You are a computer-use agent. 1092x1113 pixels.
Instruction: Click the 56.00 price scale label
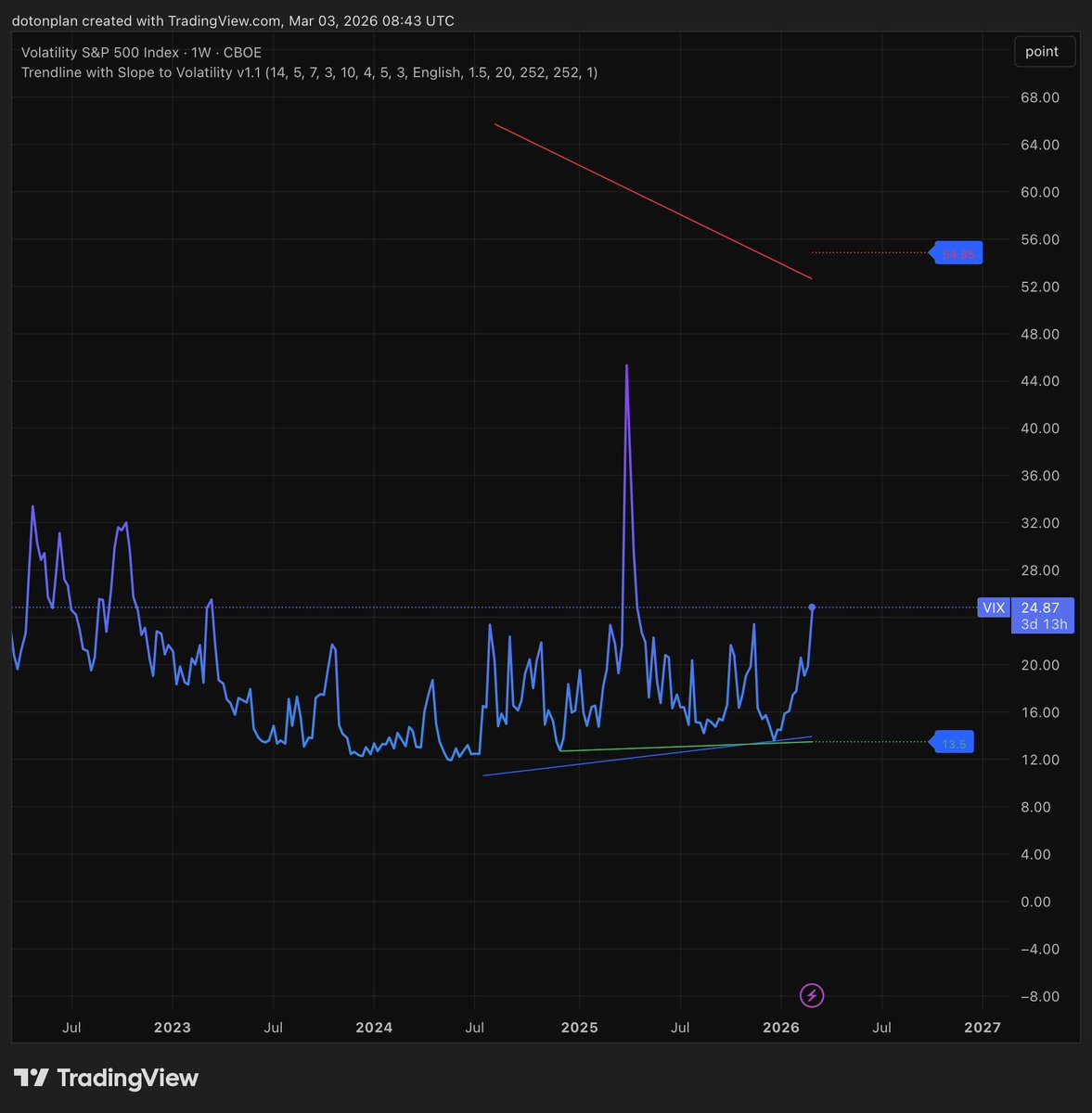[1039, 239]
